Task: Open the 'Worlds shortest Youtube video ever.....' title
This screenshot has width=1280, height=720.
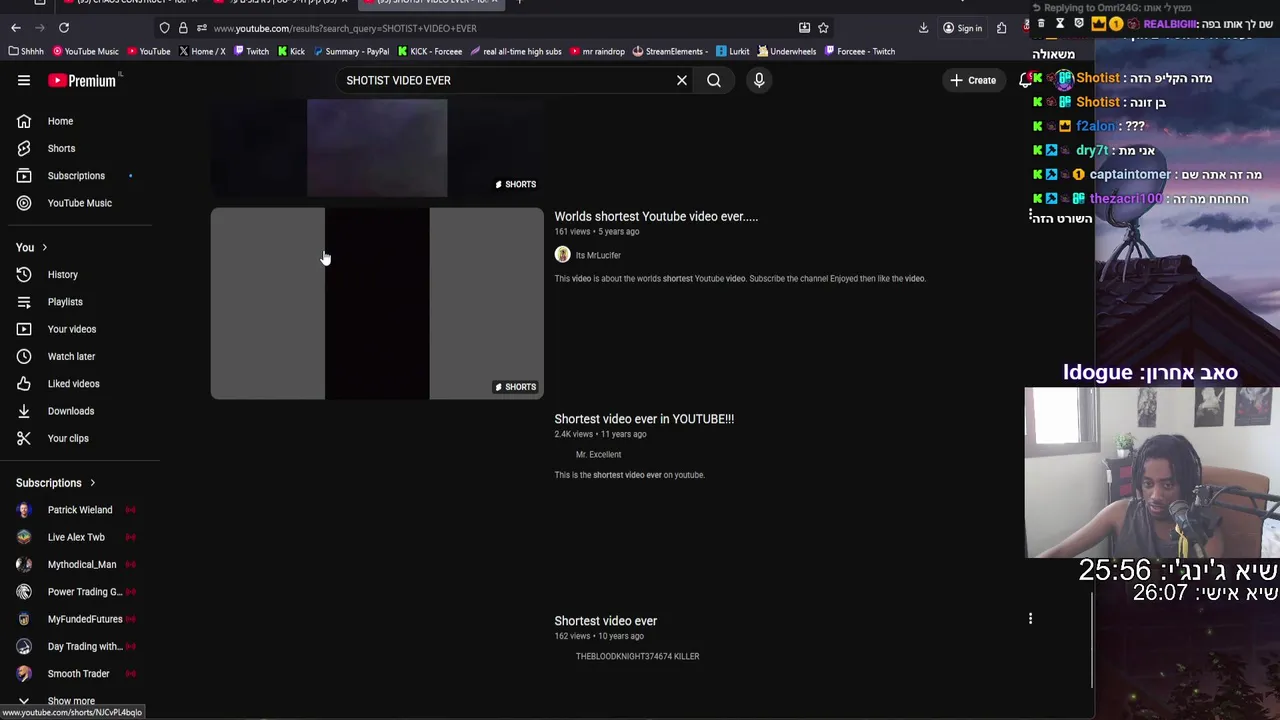Action: coord(656,216)
